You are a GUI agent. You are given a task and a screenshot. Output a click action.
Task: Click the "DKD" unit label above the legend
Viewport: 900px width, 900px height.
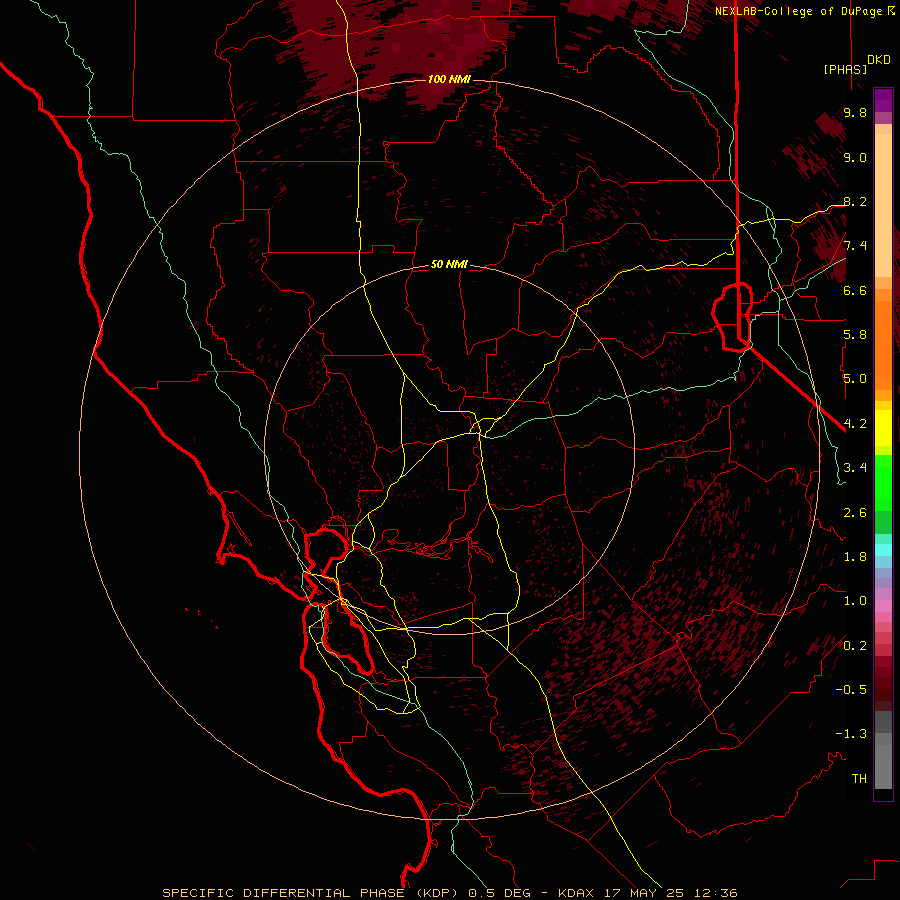pyautogui.click(x=879, y=60)
